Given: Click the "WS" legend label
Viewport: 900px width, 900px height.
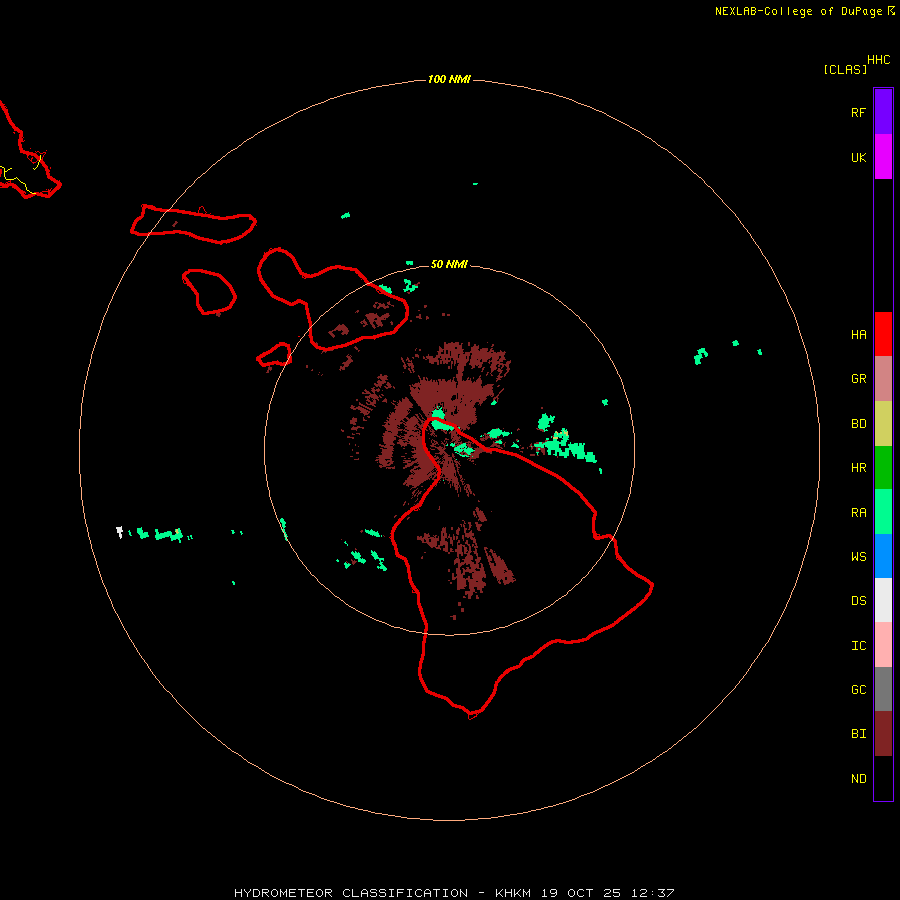Looking at the screenshot, I should [858, 556].
